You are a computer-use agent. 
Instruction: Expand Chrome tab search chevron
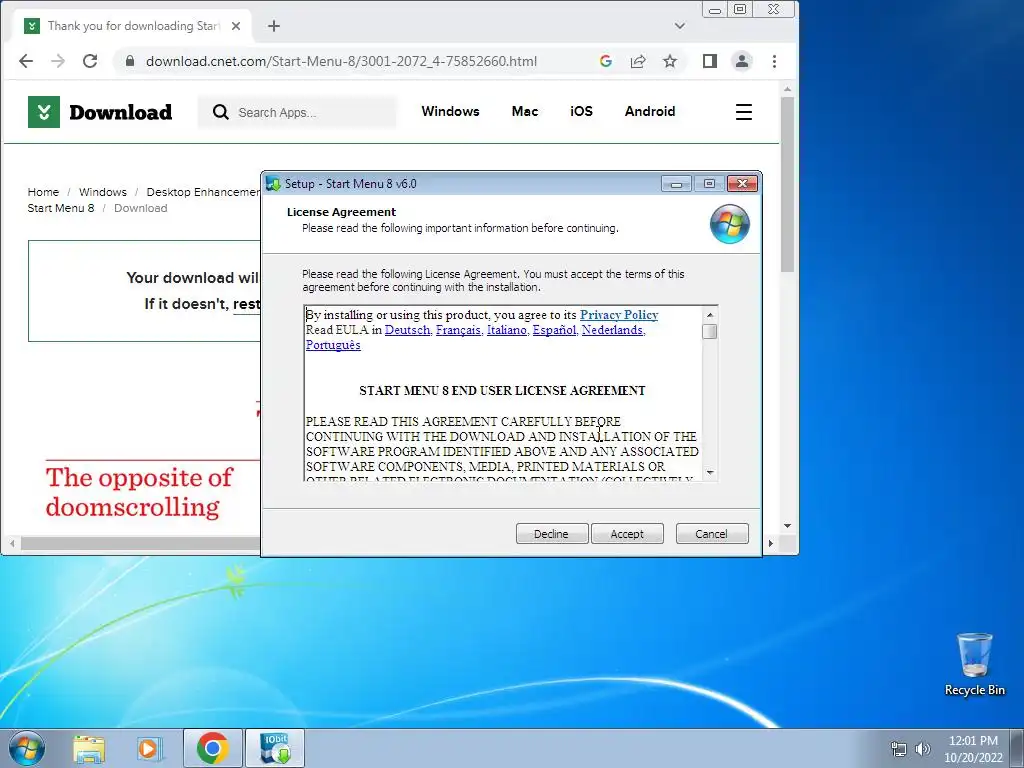tap(680, 26)
